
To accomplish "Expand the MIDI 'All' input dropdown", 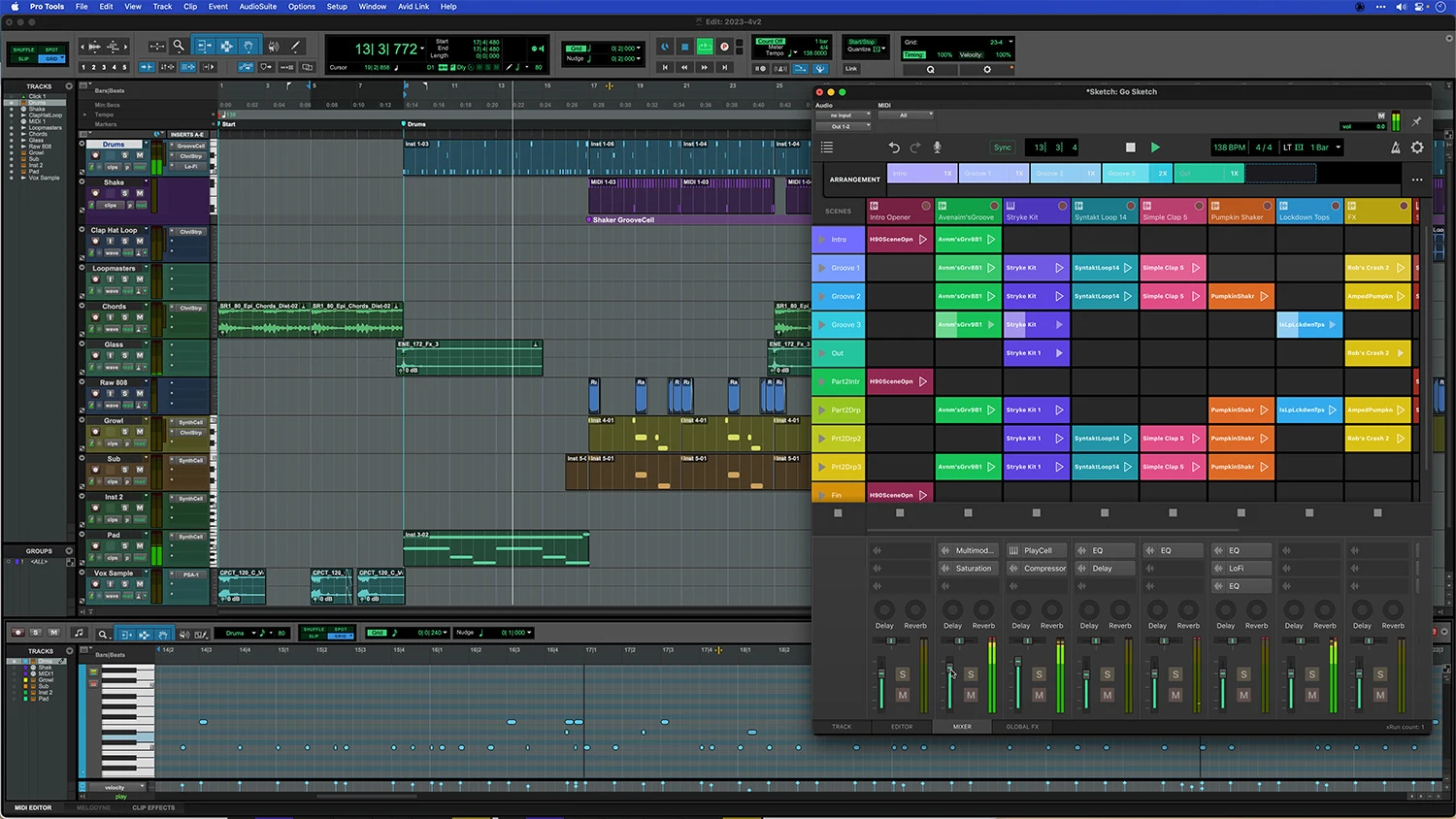I will [906, 115].
